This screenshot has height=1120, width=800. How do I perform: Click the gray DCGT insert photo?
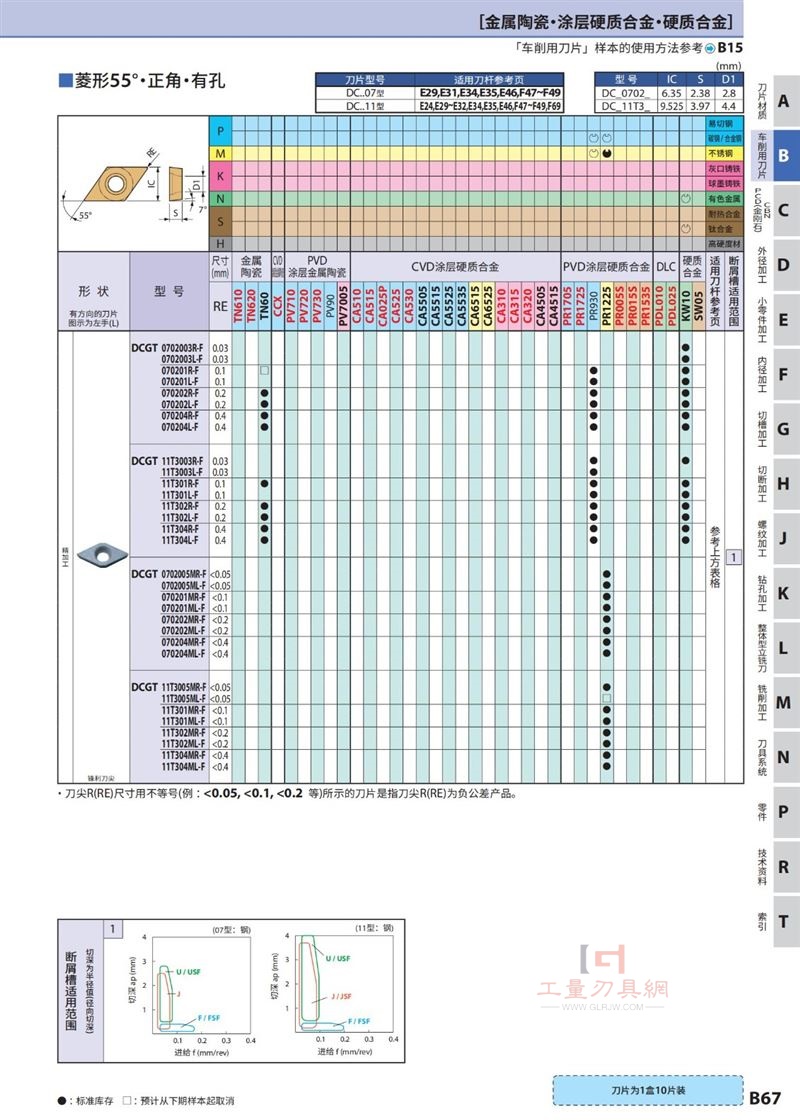(x=101, y=553)
